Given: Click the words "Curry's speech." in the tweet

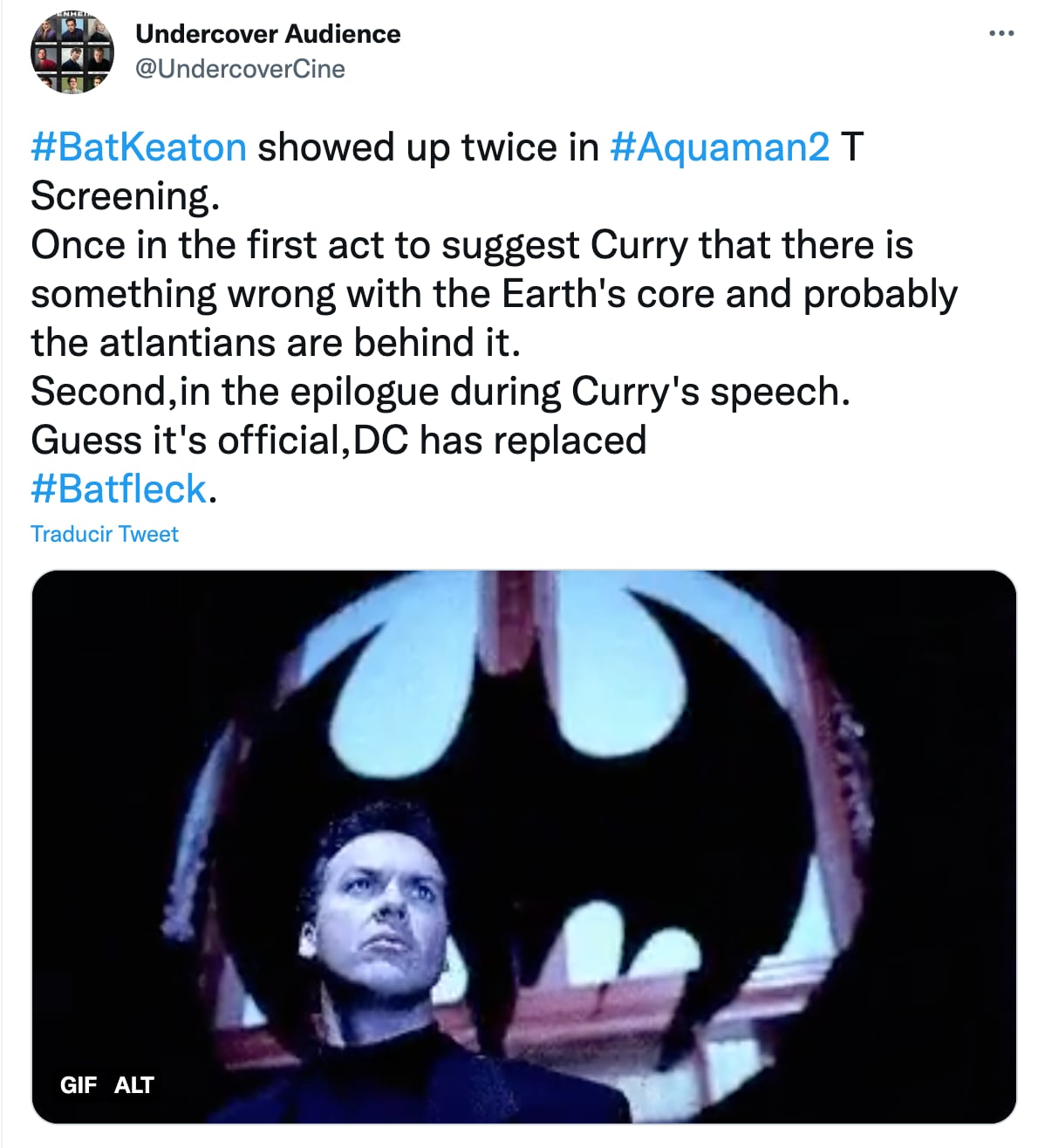Looking at the screenshot, I should (710, 392).
